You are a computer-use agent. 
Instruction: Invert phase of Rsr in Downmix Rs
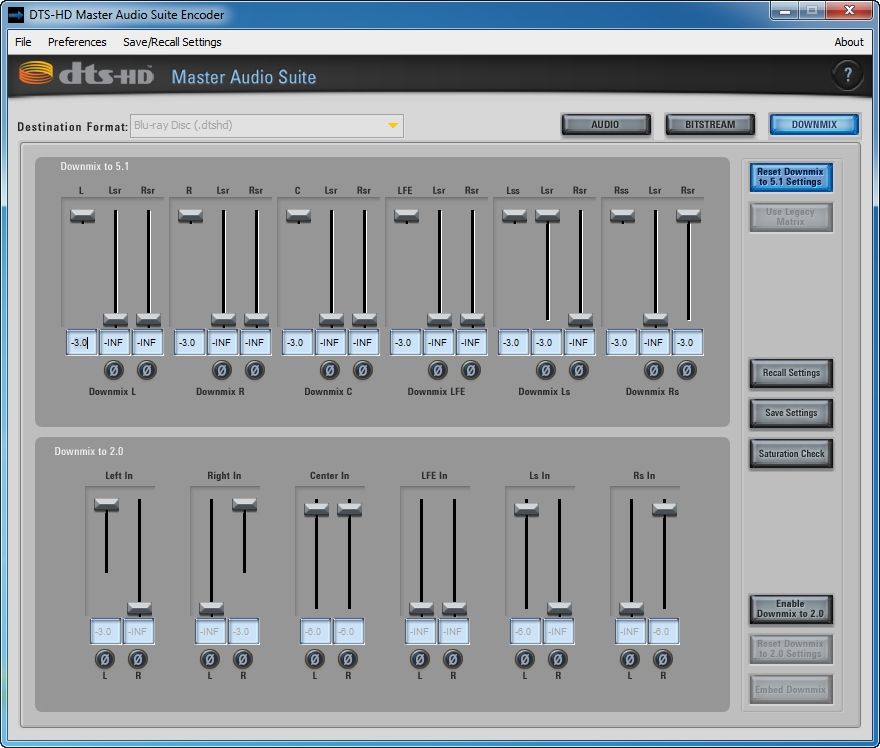coord(687,370)
